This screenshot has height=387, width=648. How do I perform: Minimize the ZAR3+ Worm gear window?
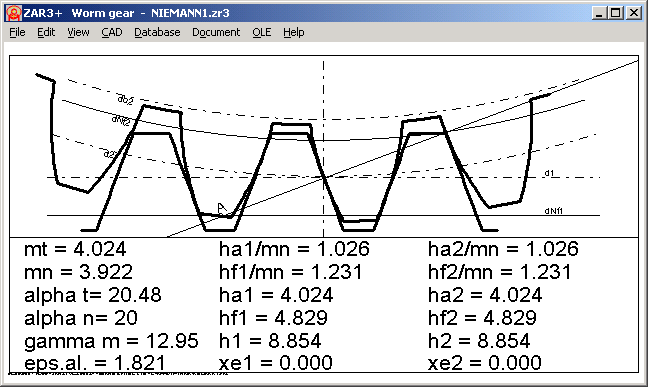[x=599, y=13]
